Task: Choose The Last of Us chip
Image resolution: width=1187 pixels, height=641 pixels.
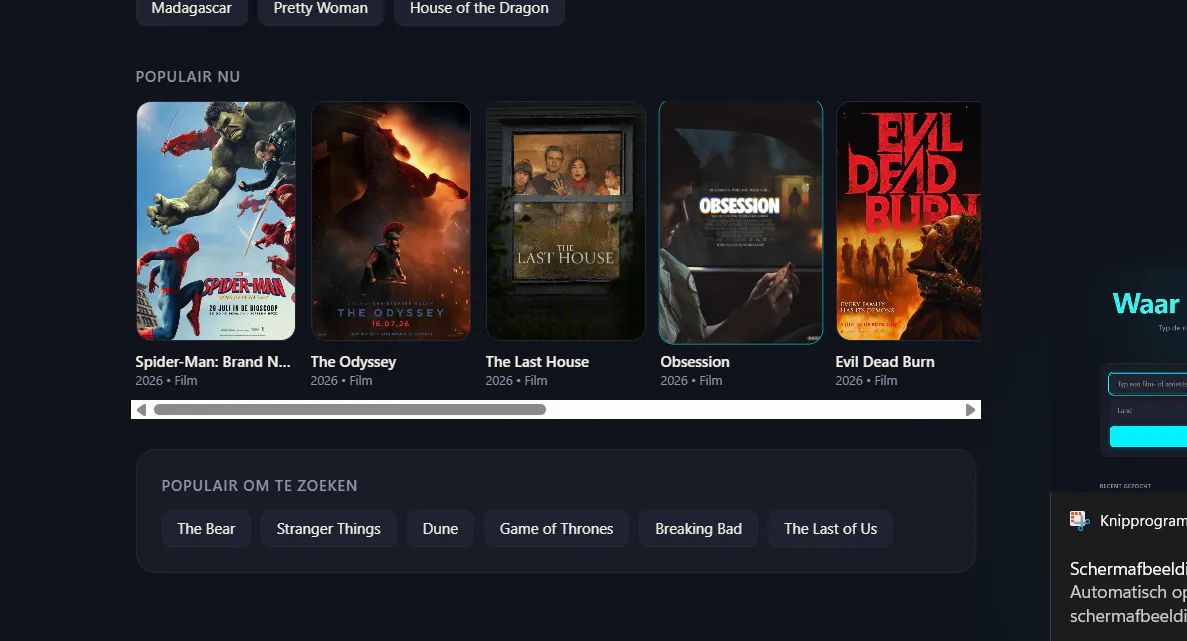Action: click(x=830, y=528)
